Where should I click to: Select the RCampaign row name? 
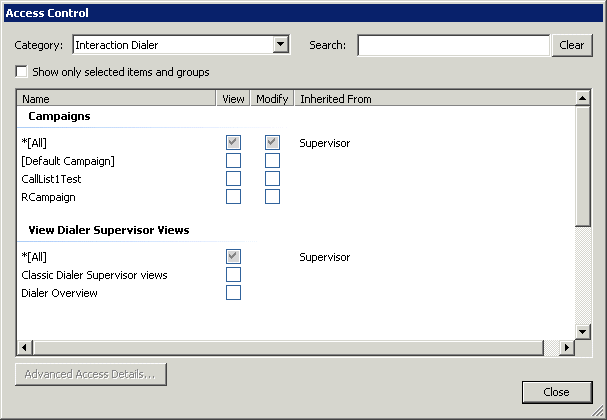48,197
